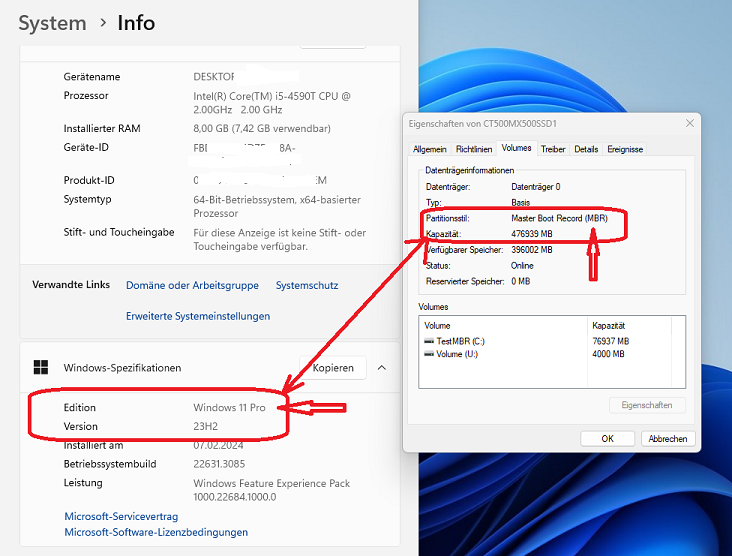Click the Basis type value
This screenshot has height=556, width=732.
pos(521,203)
